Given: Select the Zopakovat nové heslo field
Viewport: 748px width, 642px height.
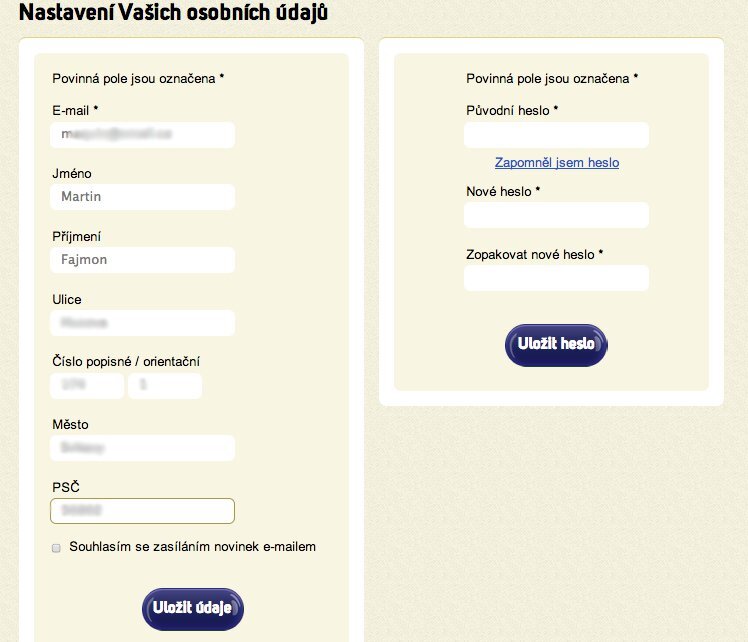Looking at the screenshot, I should click(x=556, y=278).
